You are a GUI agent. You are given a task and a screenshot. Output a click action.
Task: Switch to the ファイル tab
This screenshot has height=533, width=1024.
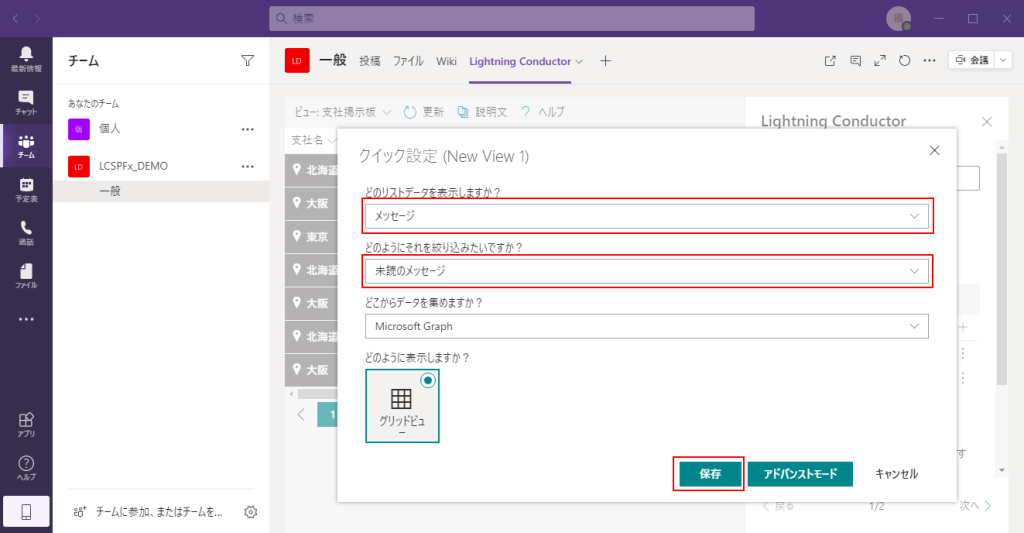click(x=408, y=61)
